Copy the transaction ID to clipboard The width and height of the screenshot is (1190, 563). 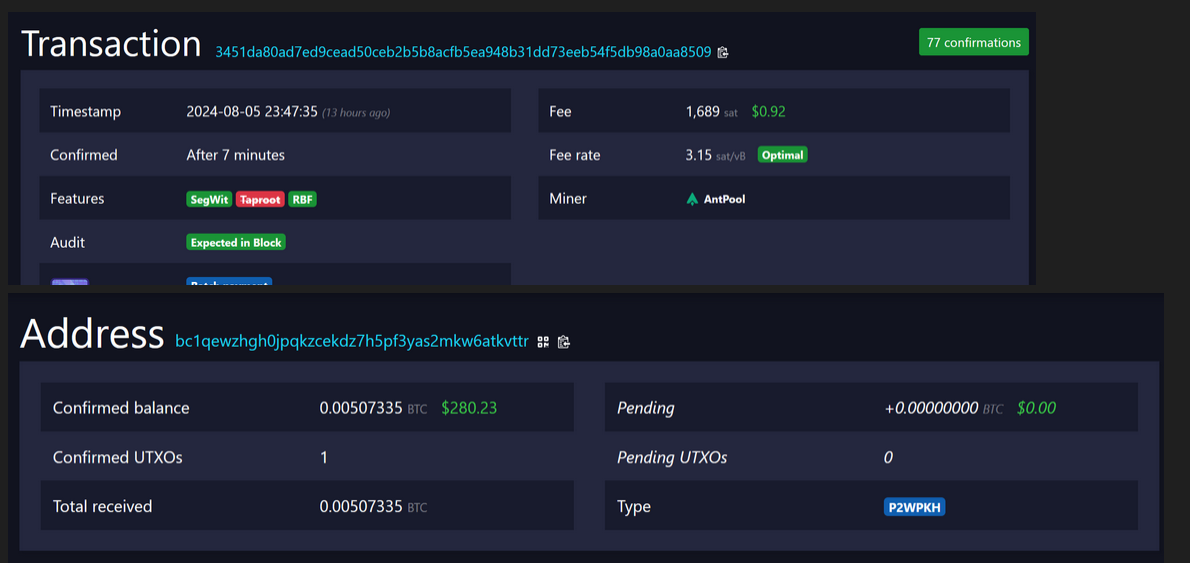pyautogui.click(x=723, y=52)
